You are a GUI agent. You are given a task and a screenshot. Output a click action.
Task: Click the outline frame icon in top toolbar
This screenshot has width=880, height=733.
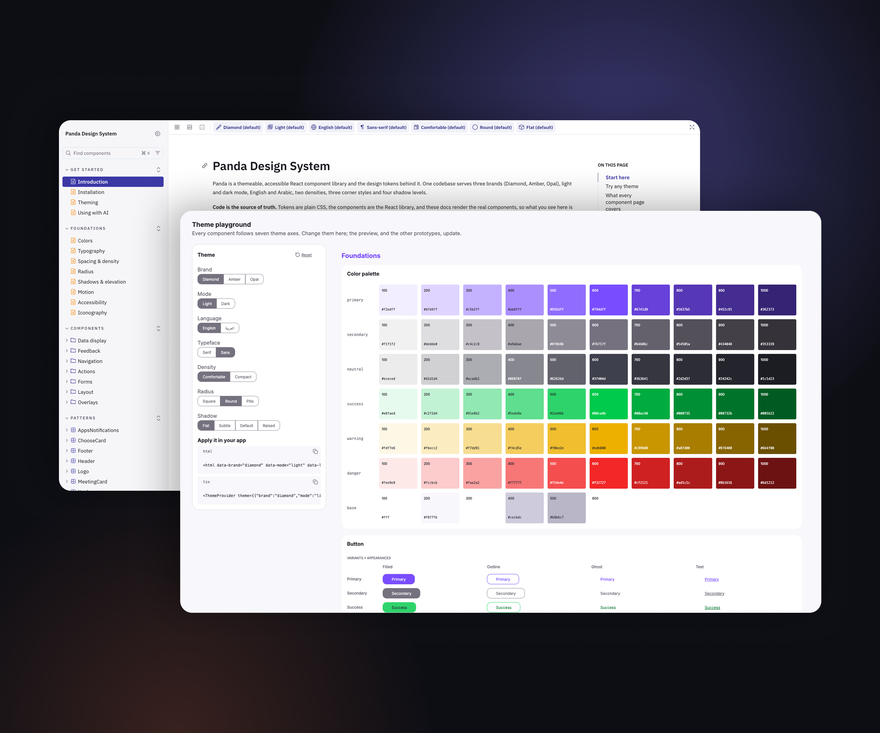[x=202, y=127]
